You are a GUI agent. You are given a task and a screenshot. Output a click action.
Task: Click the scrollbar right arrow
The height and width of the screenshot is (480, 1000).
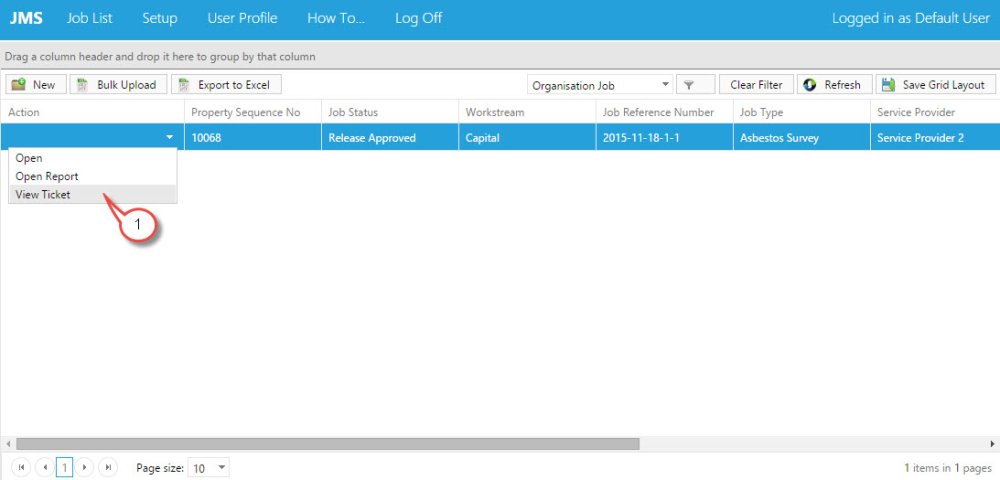tap(992, 444)
